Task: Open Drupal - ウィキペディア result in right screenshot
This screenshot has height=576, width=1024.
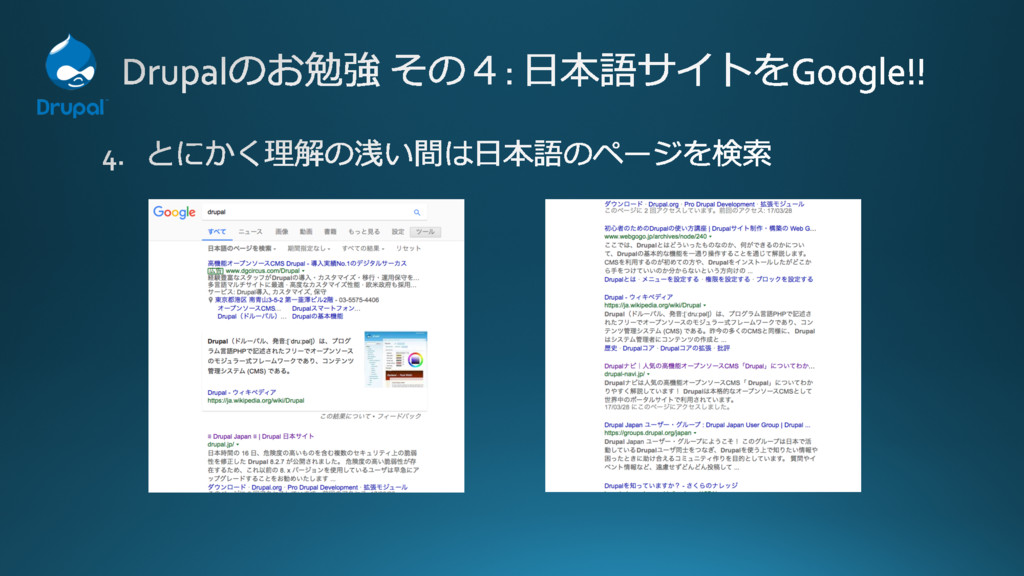Action: click(x=638, y=297)
